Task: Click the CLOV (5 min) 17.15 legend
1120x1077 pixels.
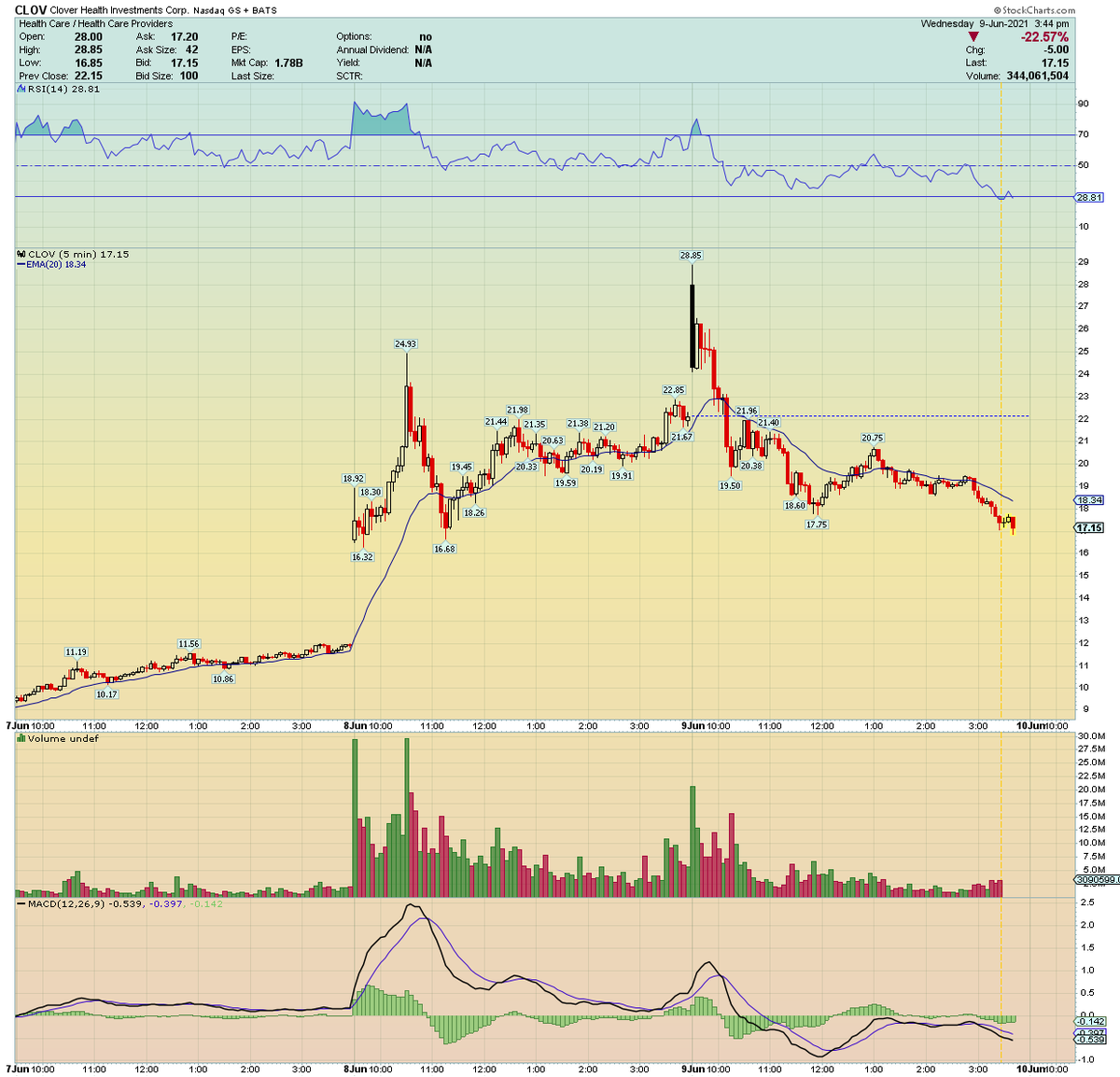Action: pyautogui.click(x=78, y=254)
